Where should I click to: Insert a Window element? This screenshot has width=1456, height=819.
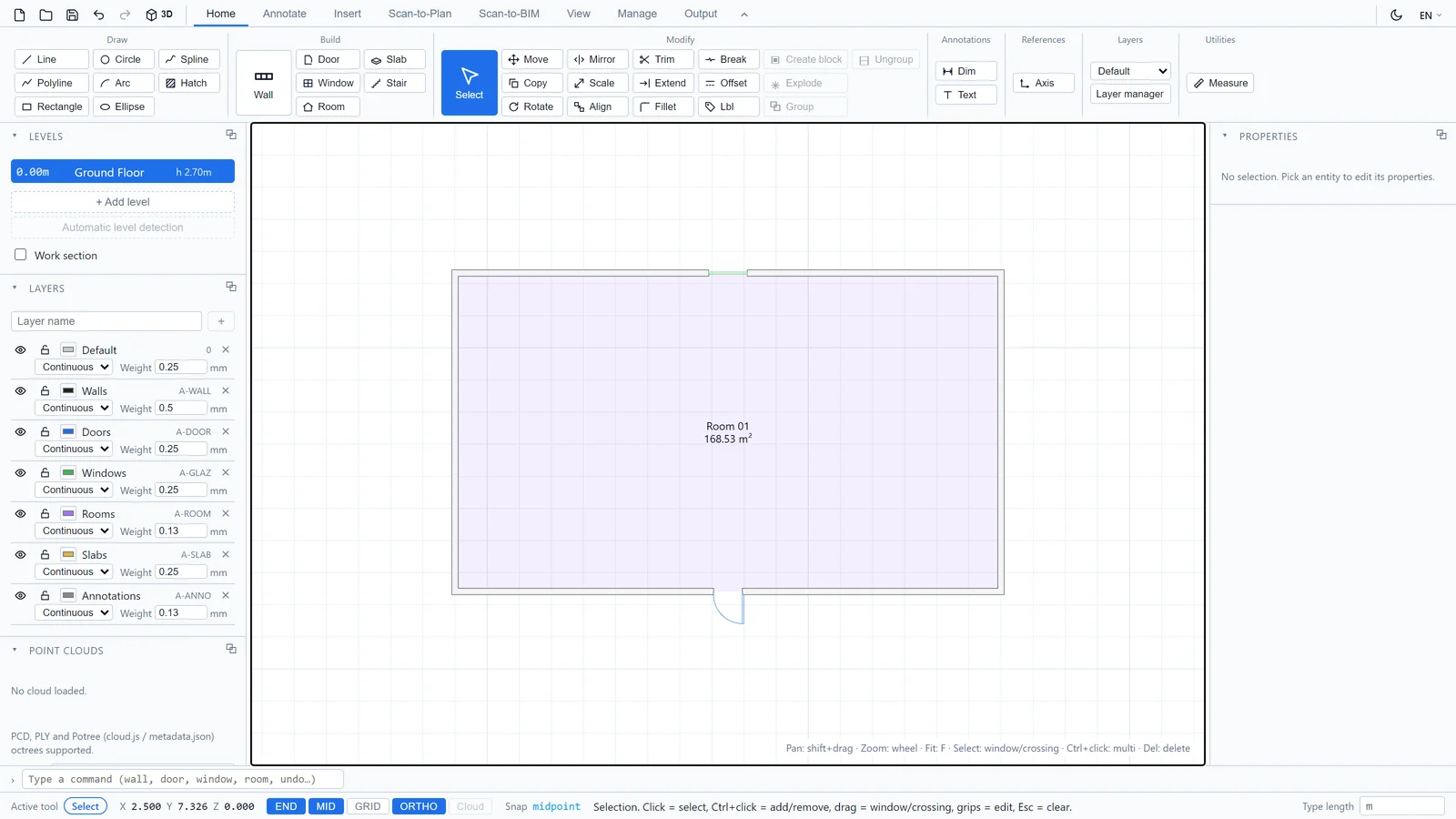point(328,83)
